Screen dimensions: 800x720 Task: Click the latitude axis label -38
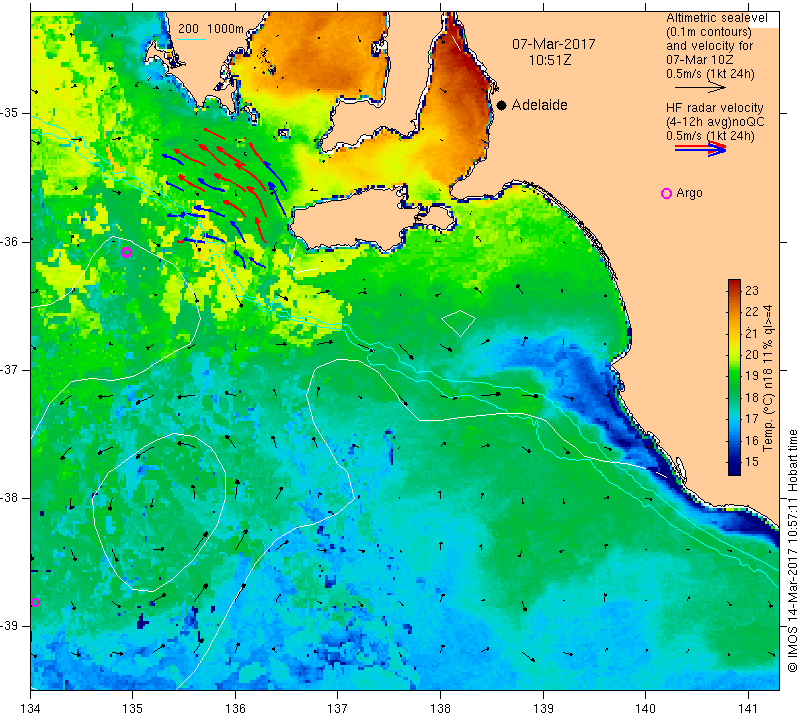10,498
